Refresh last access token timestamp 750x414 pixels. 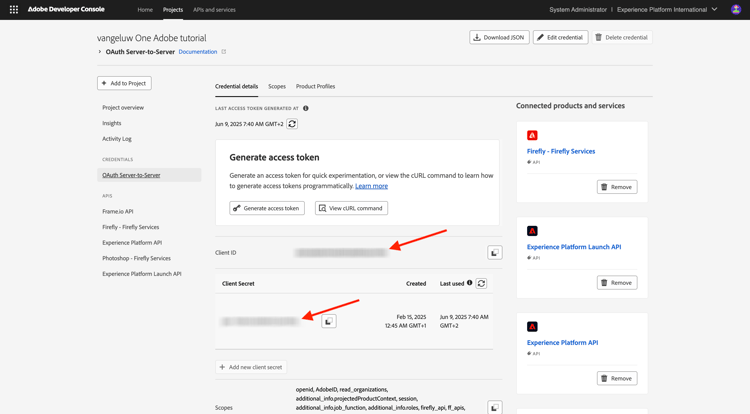tap(292, 124)
